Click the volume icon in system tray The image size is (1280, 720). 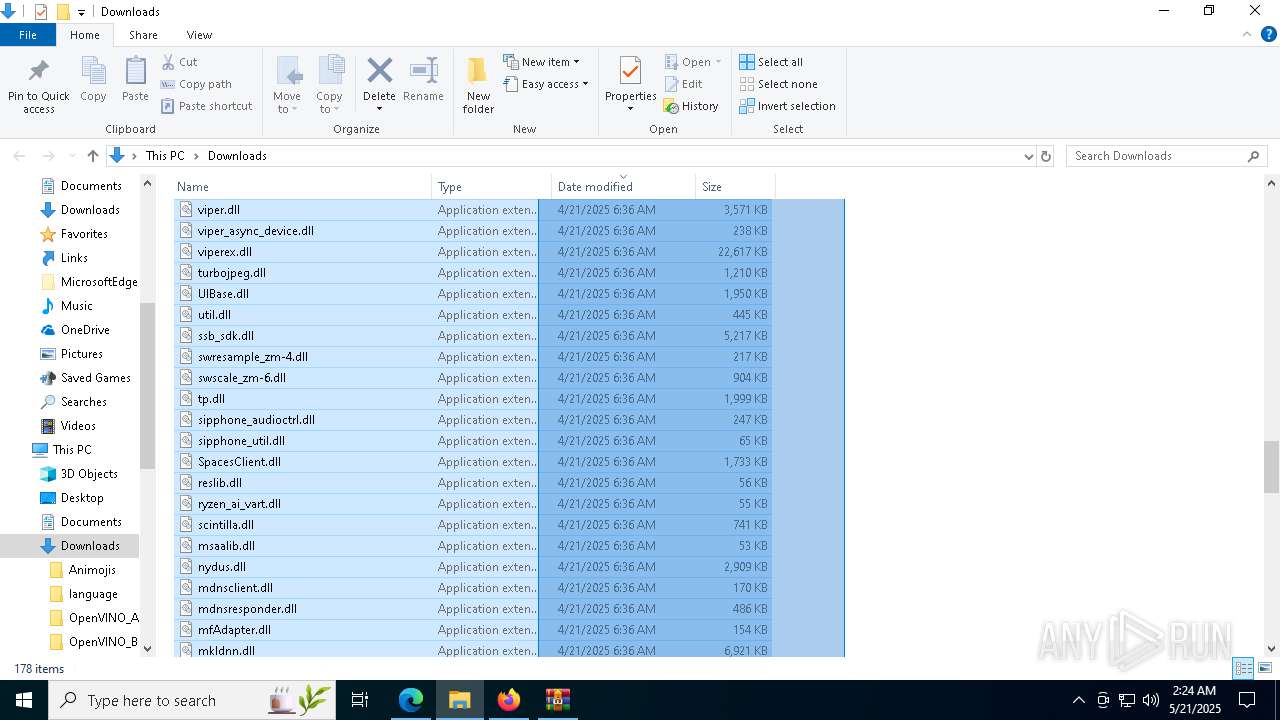click(x=1151, y=700)
